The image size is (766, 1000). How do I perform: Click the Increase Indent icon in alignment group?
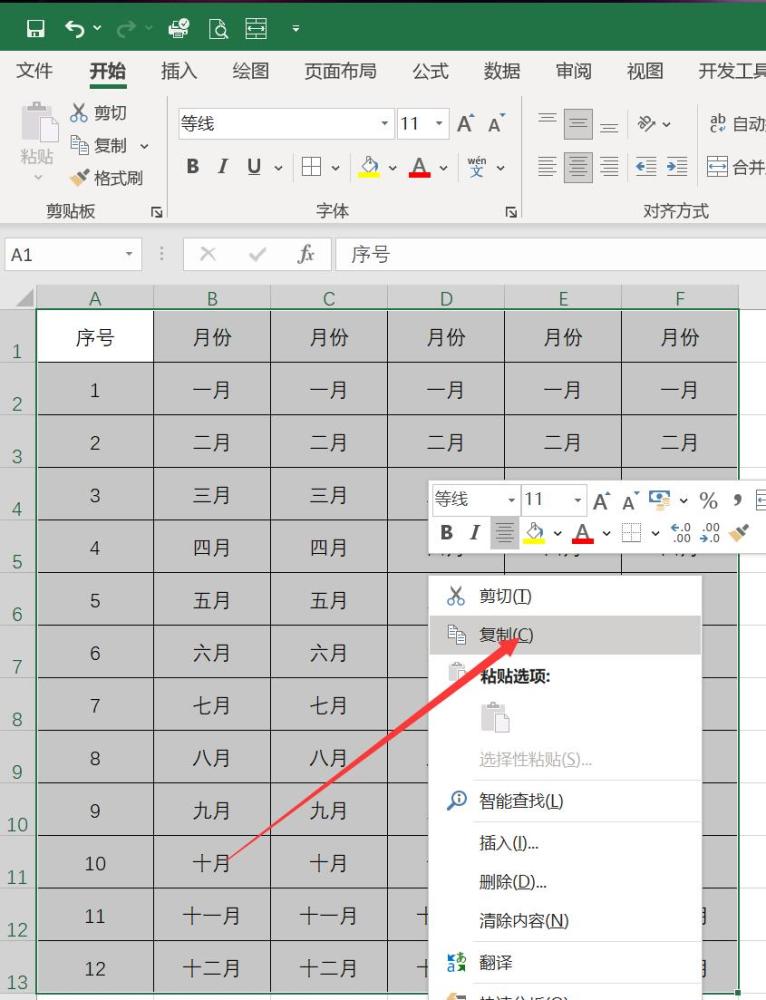click(676, 167)
